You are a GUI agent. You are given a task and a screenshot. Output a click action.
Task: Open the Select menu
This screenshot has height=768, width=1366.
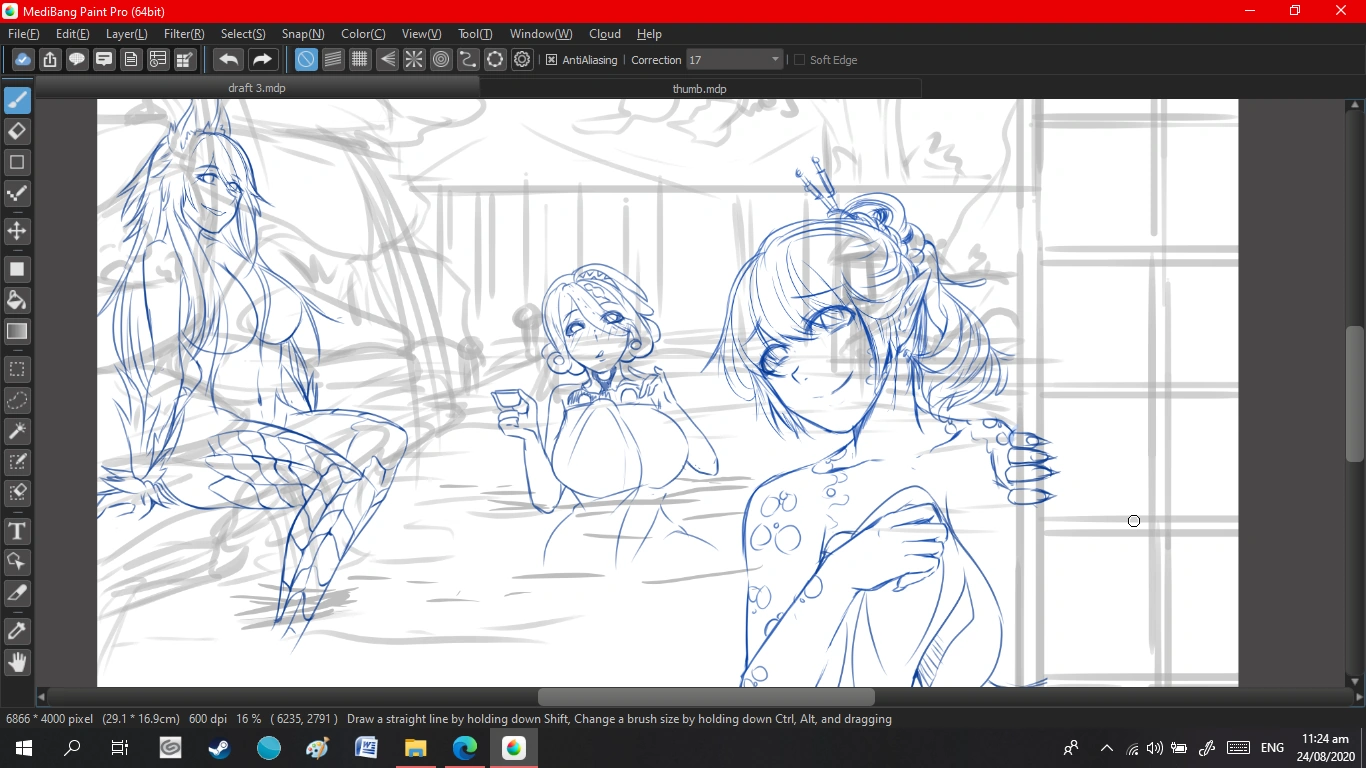tap(243, 34)
